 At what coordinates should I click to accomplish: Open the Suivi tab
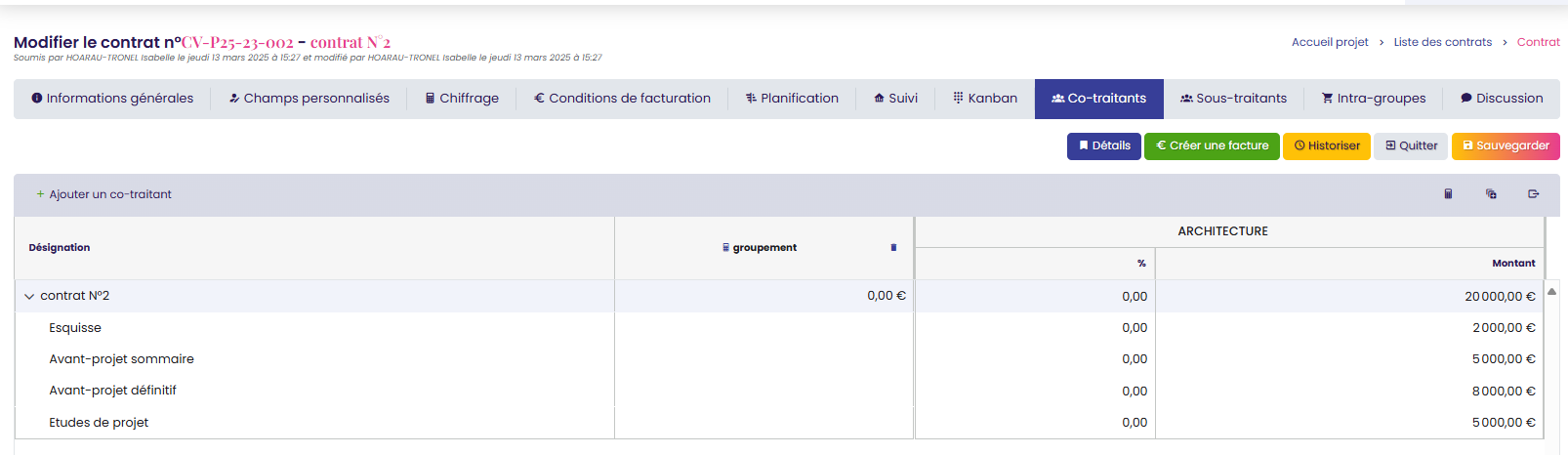[x=895, y=99]
